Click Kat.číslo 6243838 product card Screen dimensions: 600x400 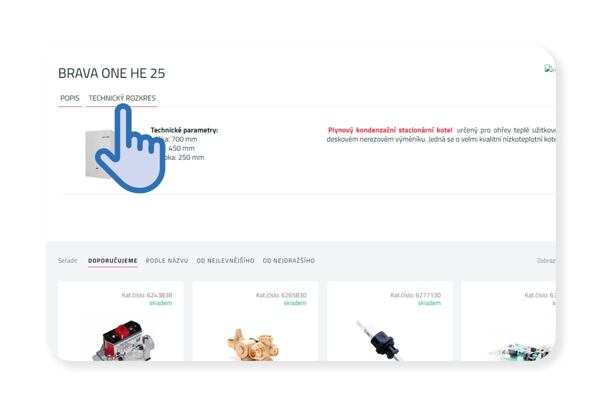coord(121,321)
